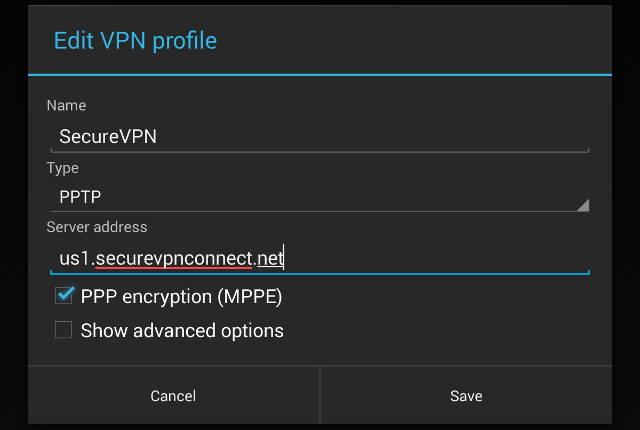640x430 pixels.
Task: Open the Type dropdown showing PPTP
Action: (318, 197)
